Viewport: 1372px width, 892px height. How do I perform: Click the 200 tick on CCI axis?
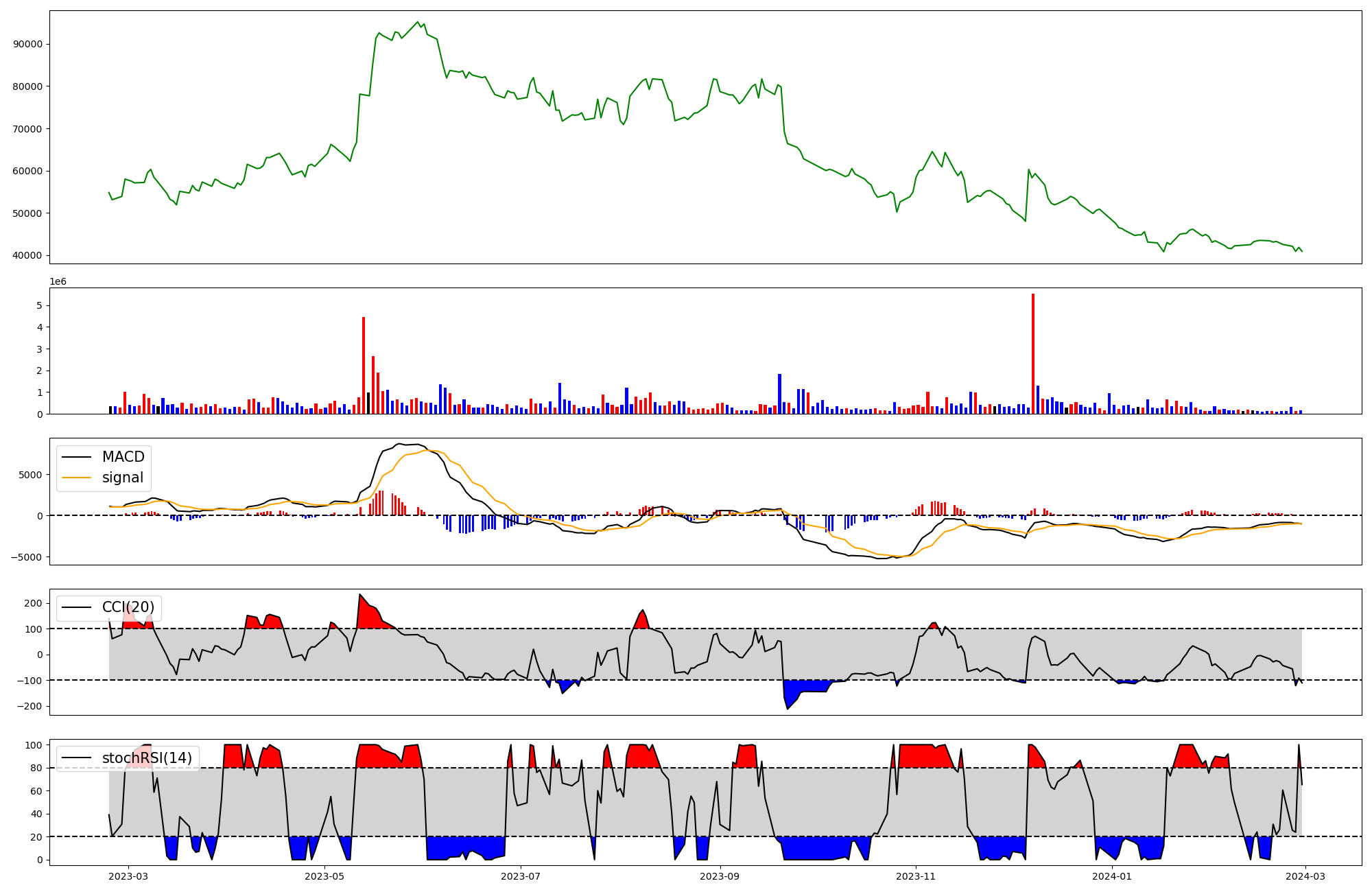pos(34,603)
